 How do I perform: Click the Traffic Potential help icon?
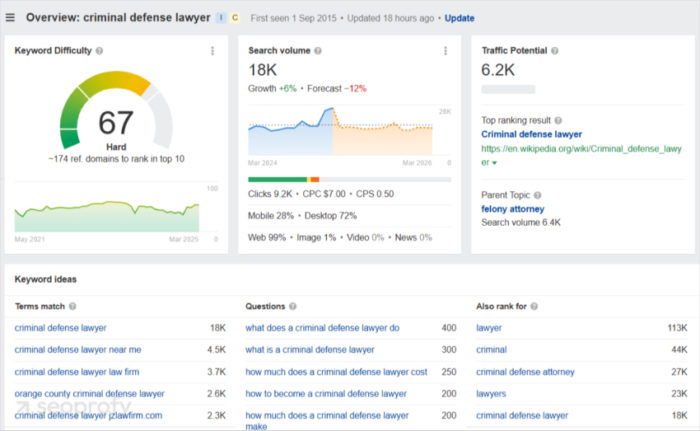554,51
